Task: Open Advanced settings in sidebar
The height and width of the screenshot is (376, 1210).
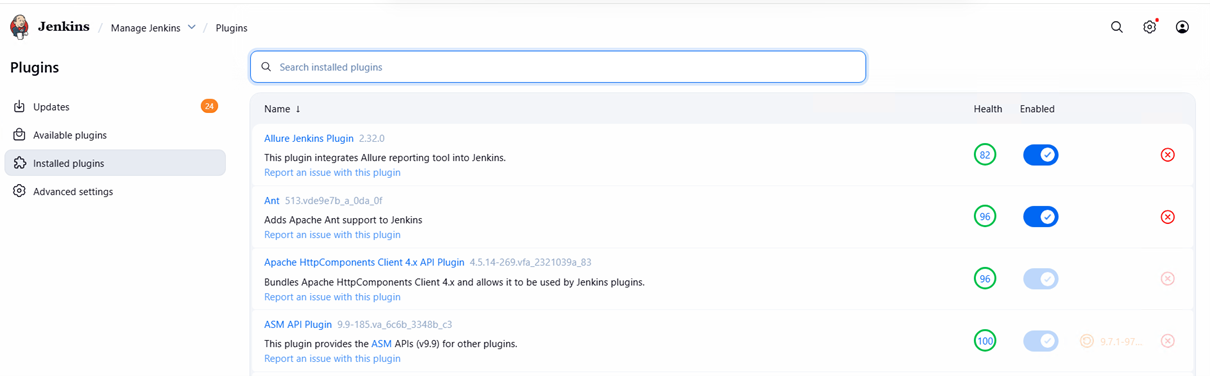Action: pyautogui.click(x=115, y=191)
